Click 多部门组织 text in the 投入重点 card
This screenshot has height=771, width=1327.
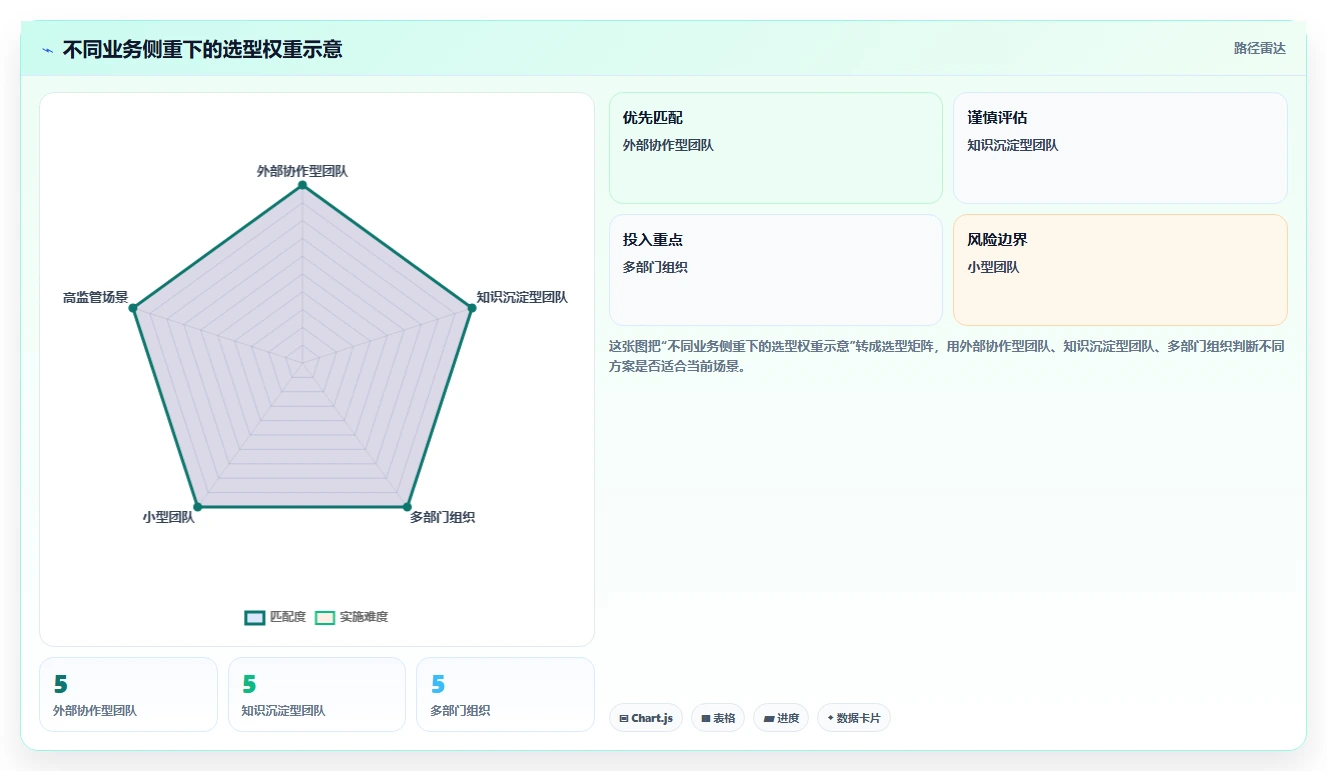655,267
